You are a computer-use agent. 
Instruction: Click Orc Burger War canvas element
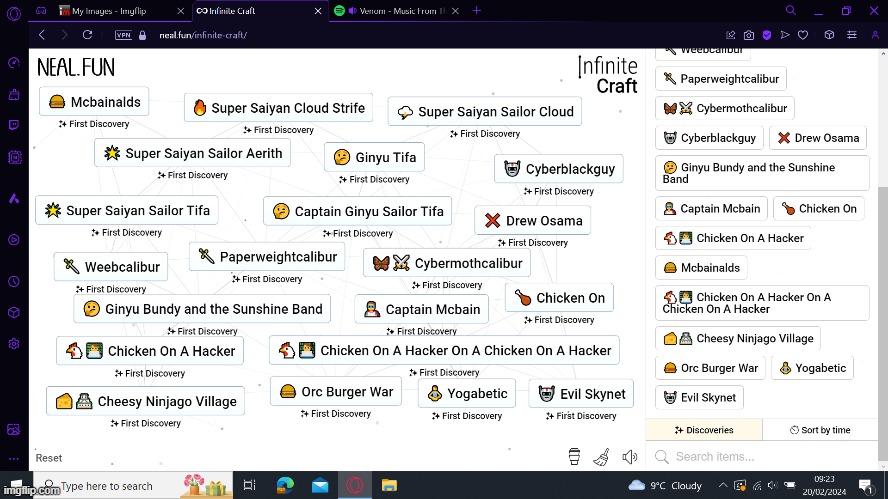(x=336, y=391)
